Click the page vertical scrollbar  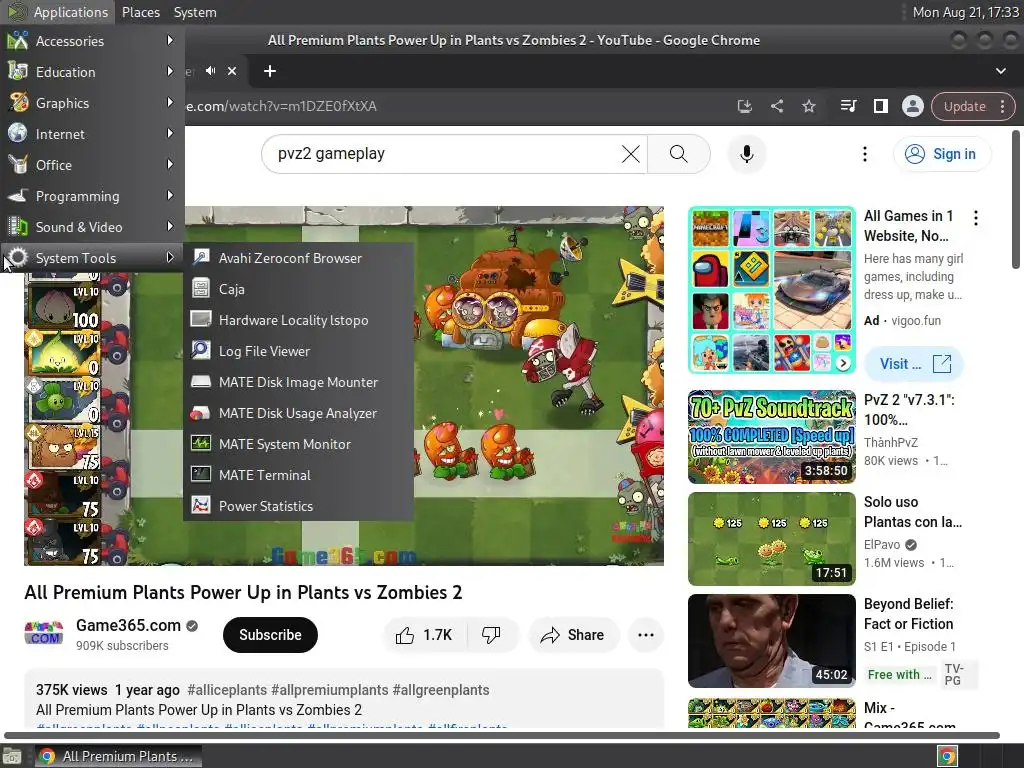click(x=1016, y=199)
